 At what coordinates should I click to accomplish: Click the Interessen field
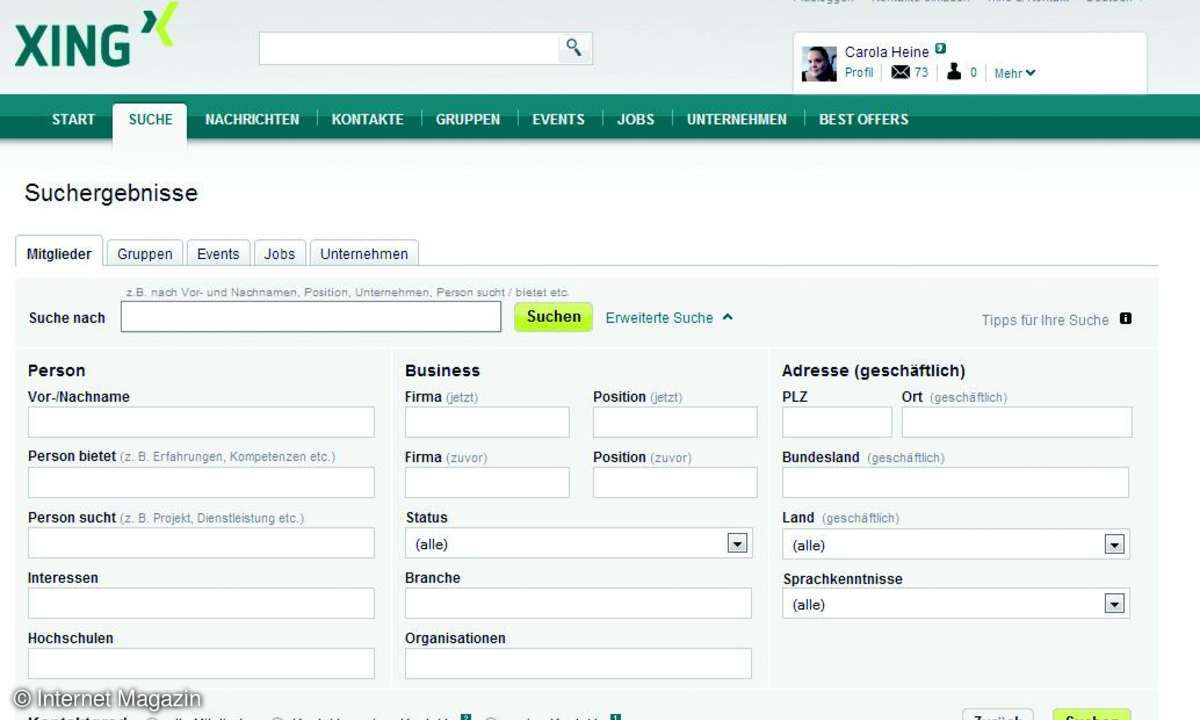[201, 603]
